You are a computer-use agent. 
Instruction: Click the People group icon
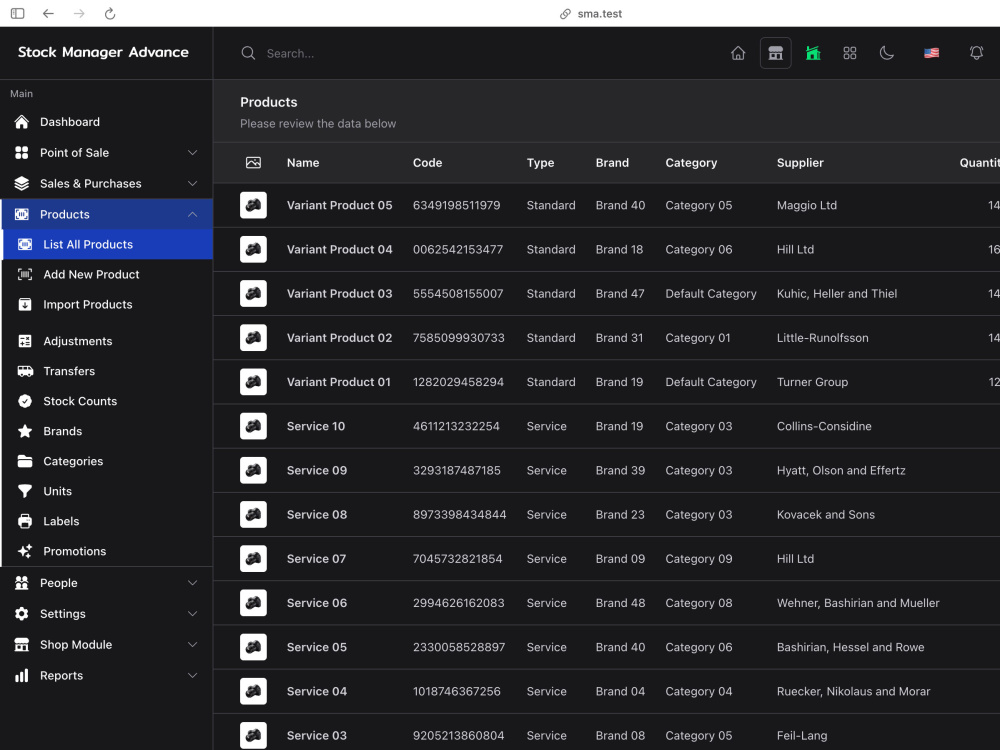[22, 583]
